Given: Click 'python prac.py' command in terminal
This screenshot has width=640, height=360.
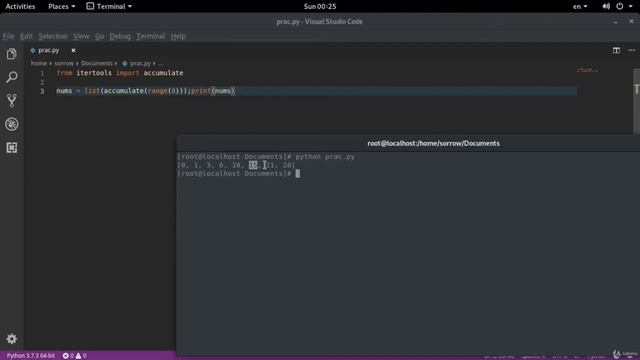Looking at the screenshot, I should tap(325, 156).
